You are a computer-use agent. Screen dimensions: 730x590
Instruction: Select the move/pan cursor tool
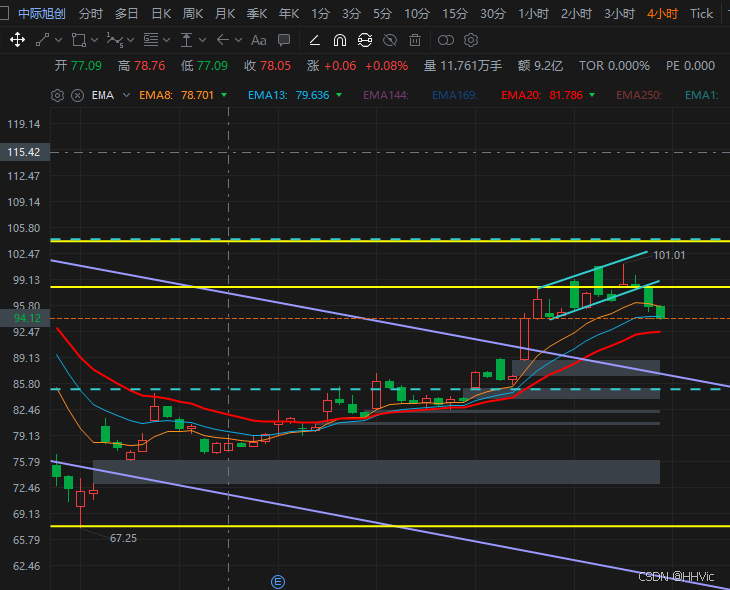click(18, 40)
